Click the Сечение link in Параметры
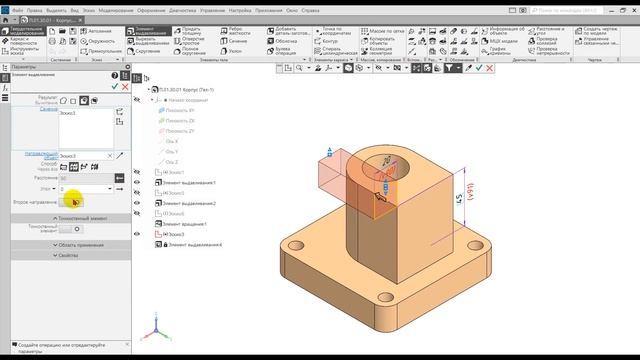 point(49,109)
